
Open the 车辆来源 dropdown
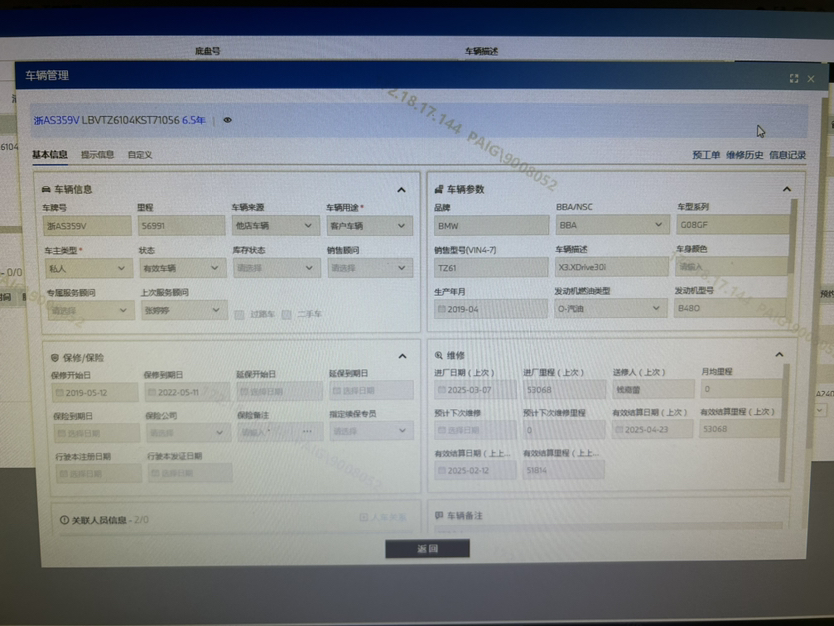click(275, 226)
